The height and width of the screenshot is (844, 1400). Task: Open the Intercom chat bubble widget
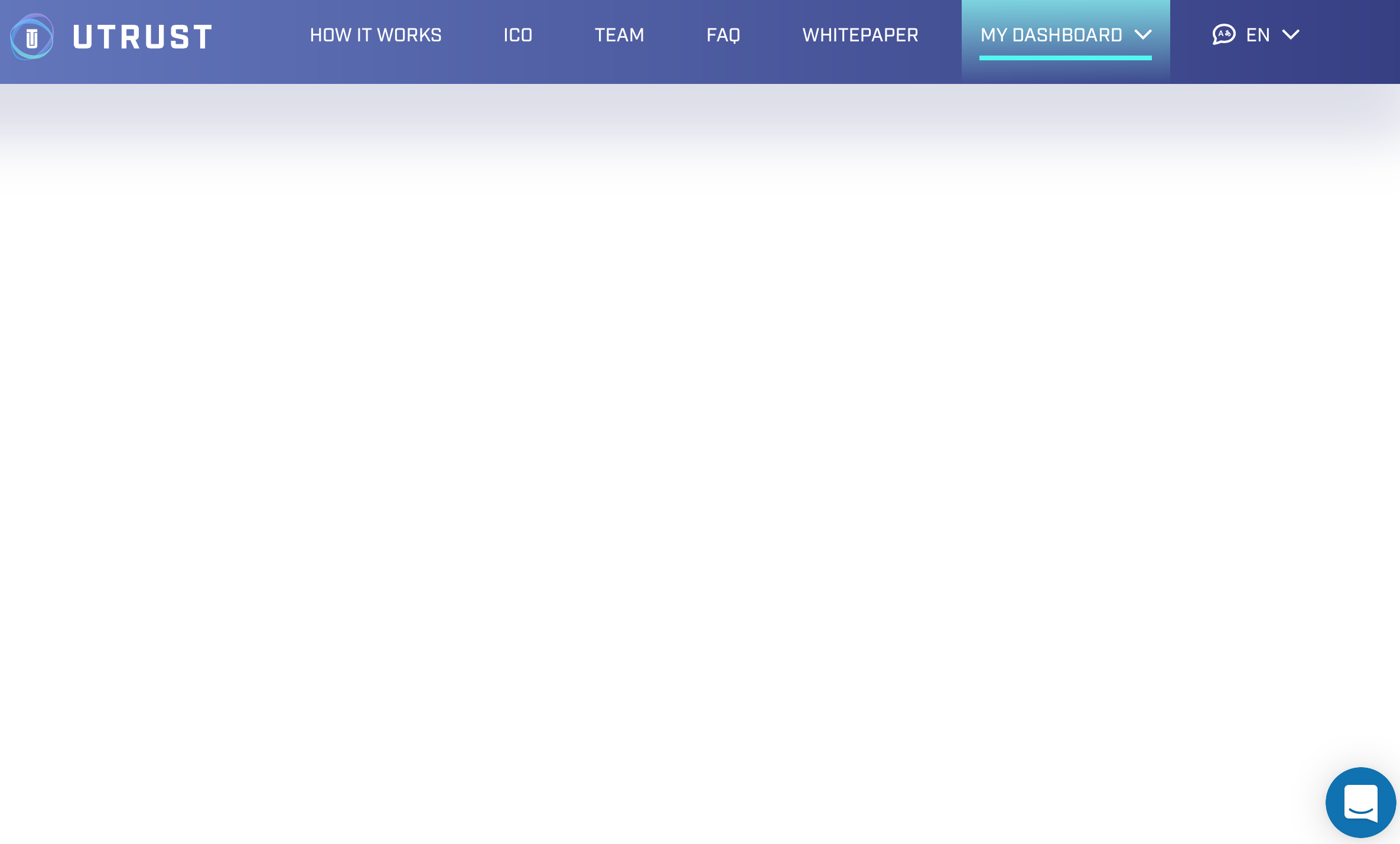[1360, 802]
